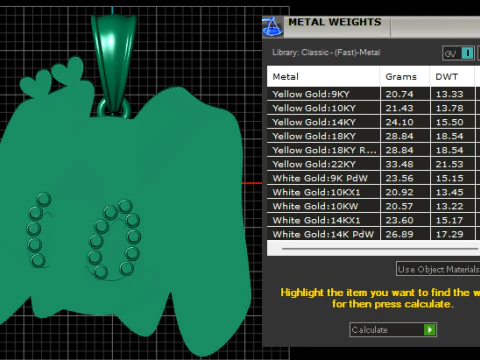Viewport: 480px width, 360px height.
Task: Click the 21.43 grams value
Action: (399, 108)
